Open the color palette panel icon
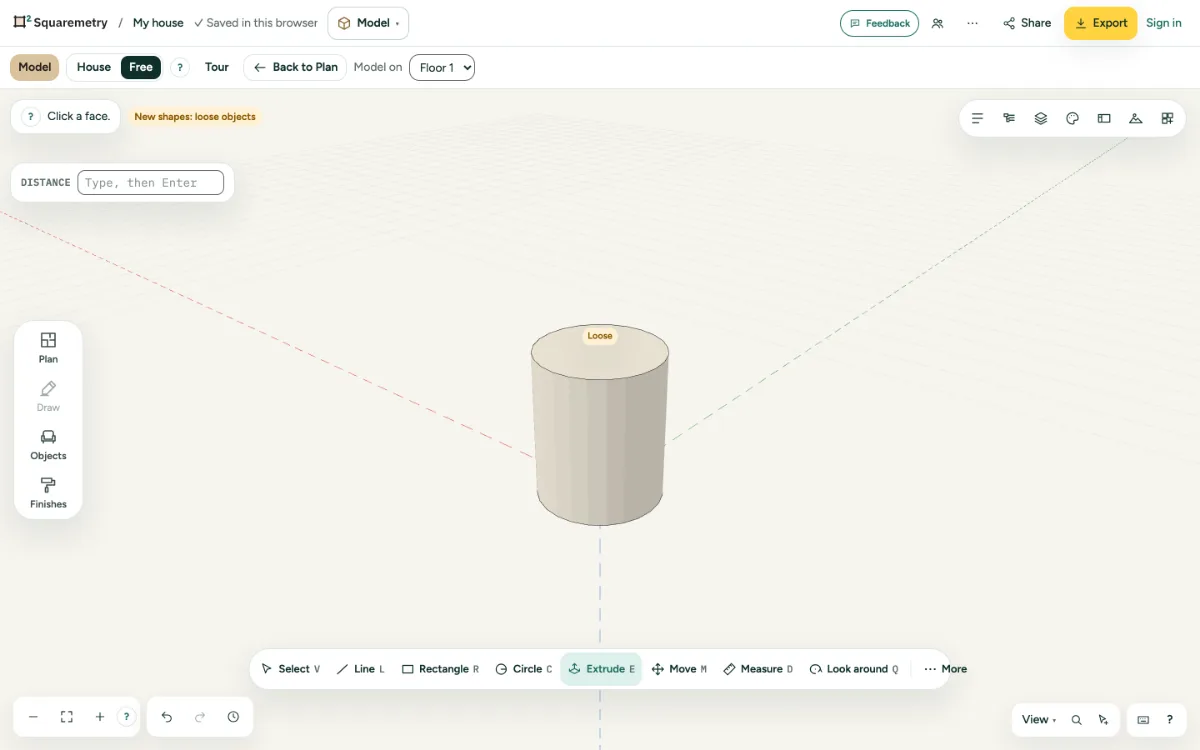 (x=1072, y=118)
